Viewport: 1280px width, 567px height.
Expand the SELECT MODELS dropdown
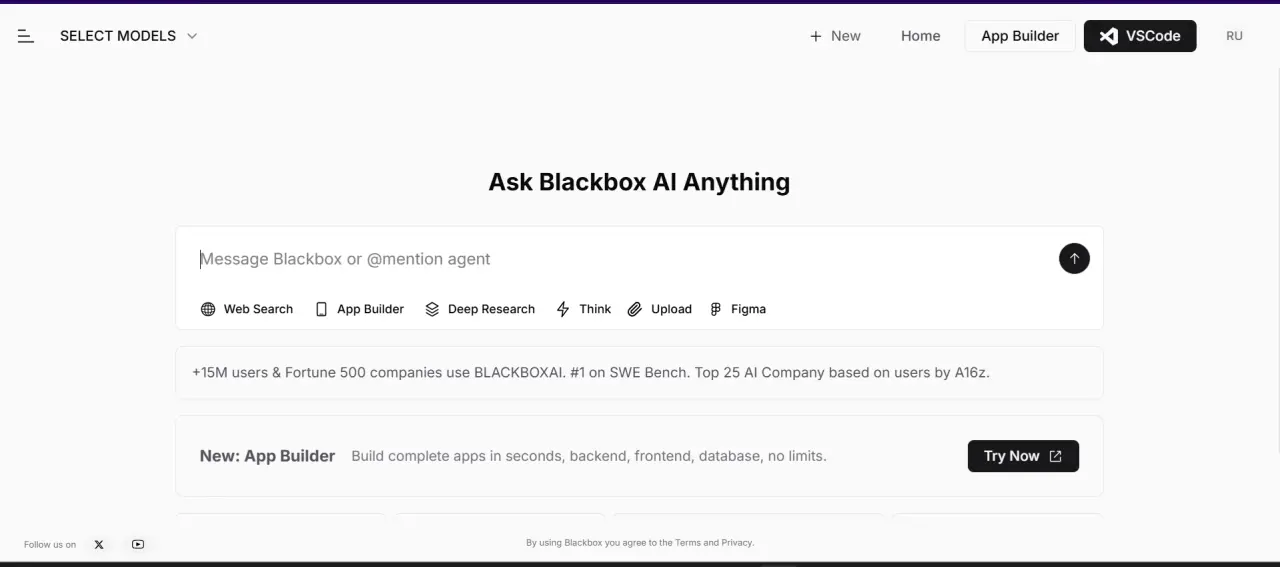coord(128,36)
